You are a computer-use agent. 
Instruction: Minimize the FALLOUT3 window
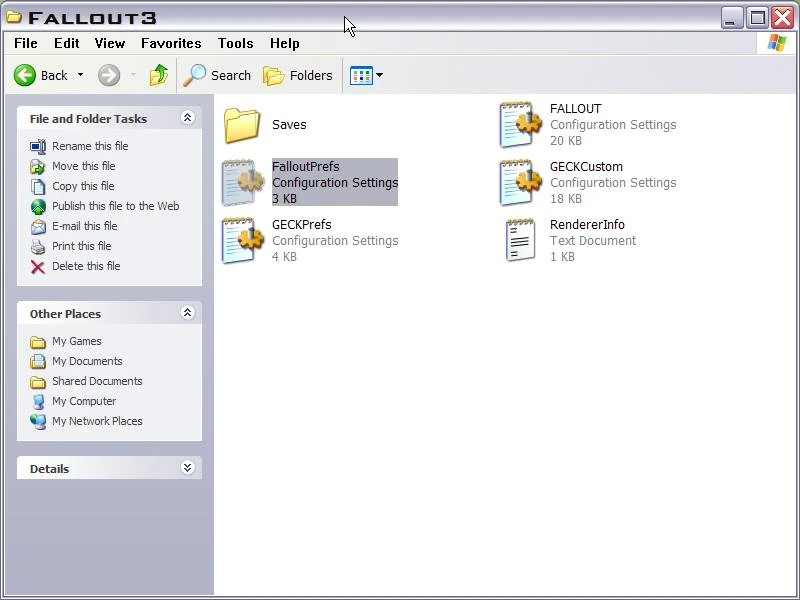732,18
